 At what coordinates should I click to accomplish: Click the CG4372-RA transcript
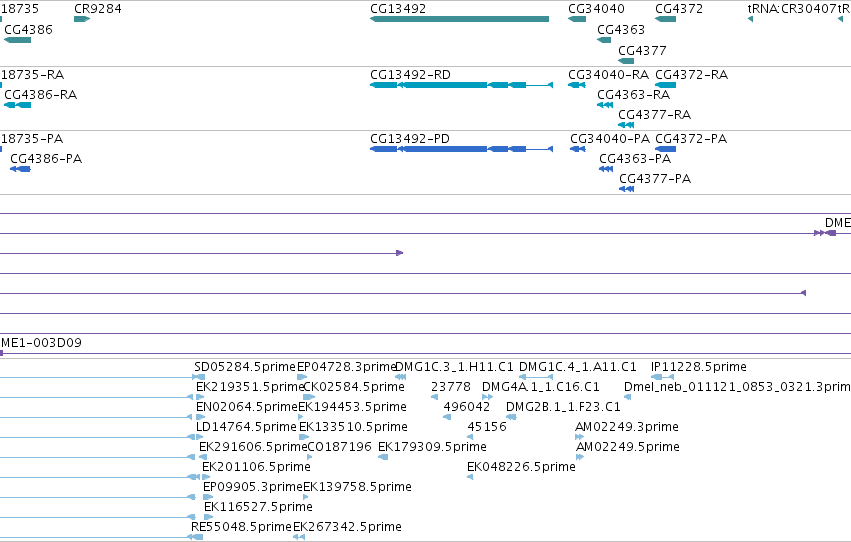point(665,85)
